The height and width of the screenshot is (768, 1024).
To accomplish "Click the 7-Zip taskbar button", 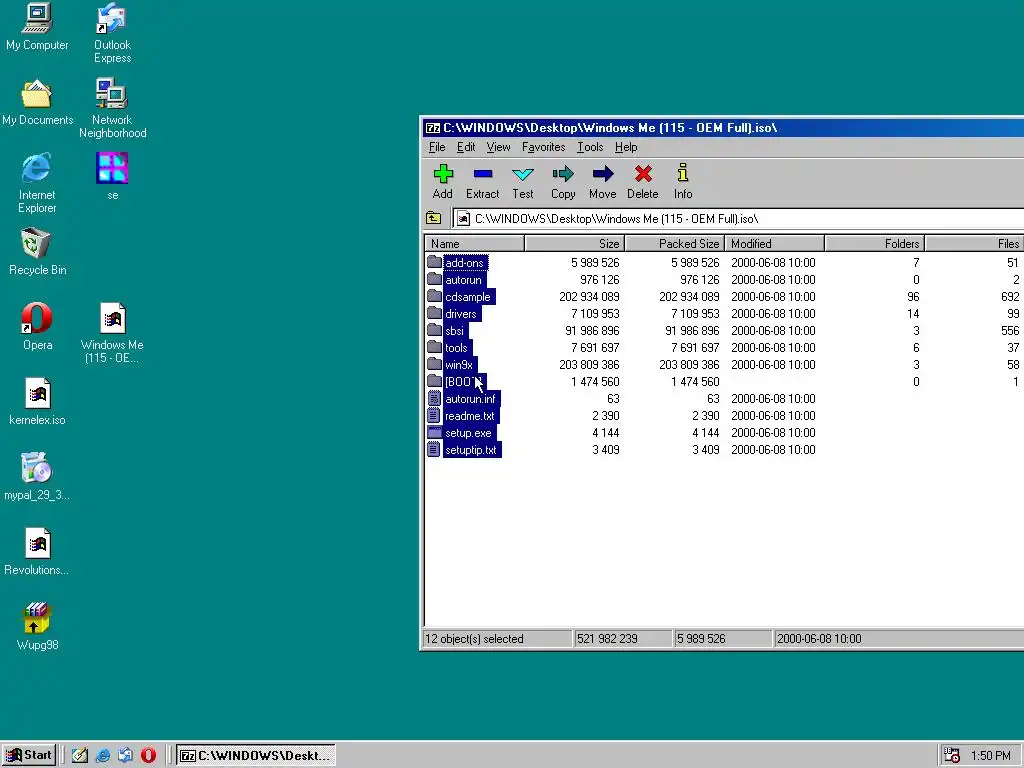I will (x=256, y=756).
